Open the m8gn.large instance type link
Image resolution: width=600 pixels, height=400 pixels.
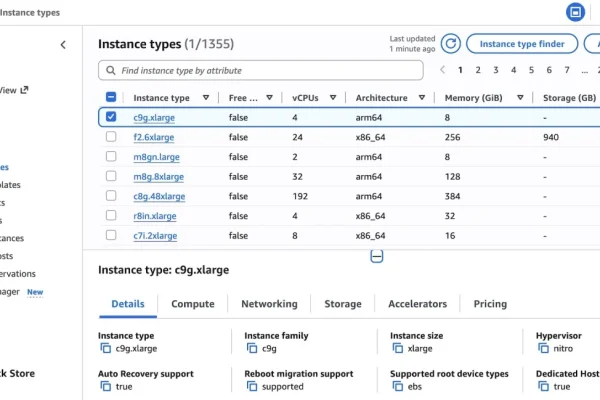tap(156, 157)
